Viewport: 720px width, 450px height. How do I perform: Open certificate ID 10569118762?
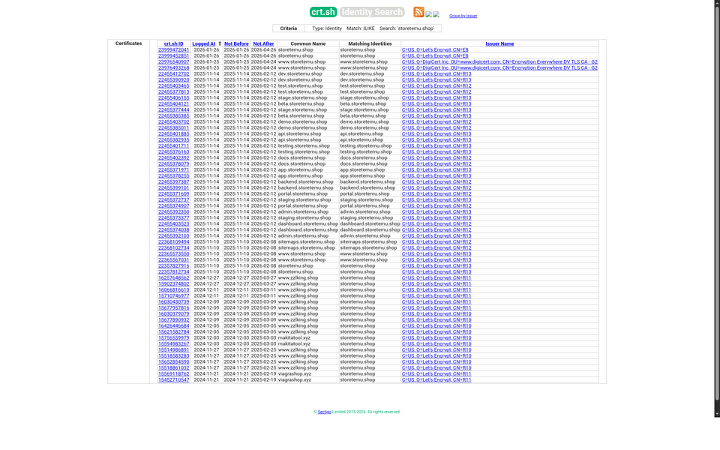(174, 375)
